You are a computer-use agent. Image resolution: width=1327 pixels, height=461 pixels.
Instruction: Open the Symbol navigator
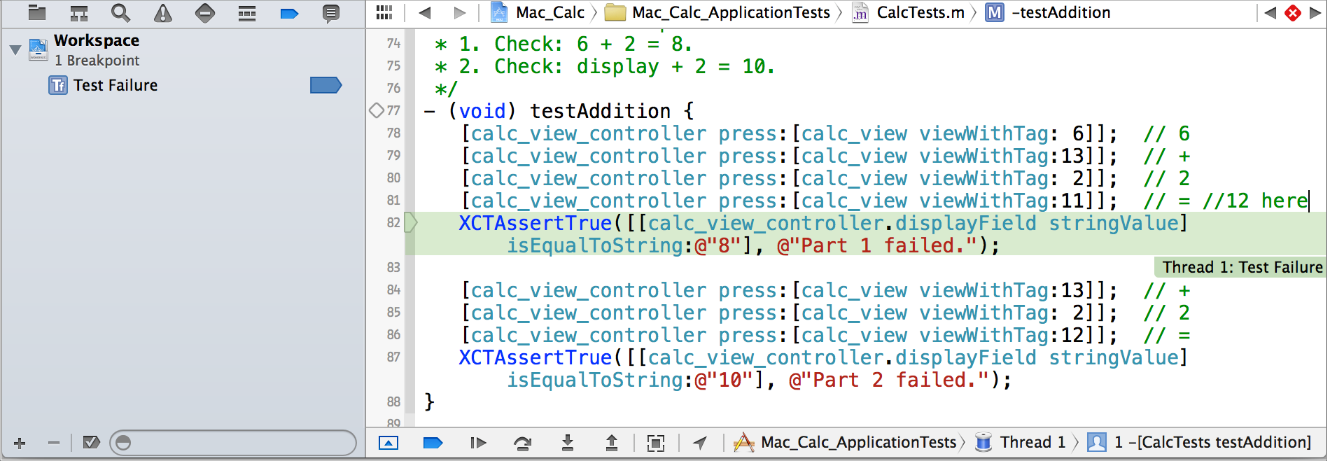pos(79,13)
